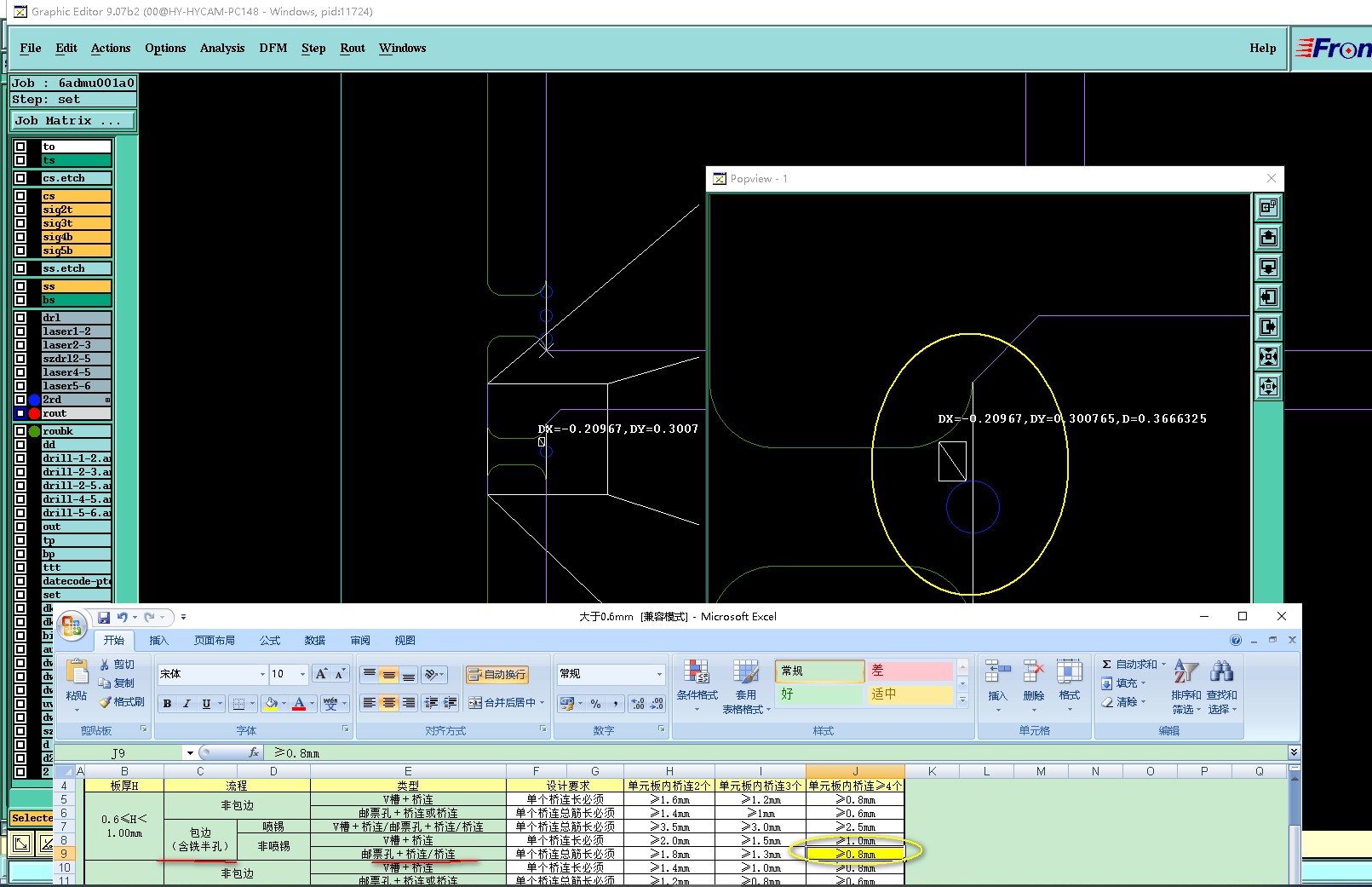Click the pan-right arrow icon in Popview

1268,327
